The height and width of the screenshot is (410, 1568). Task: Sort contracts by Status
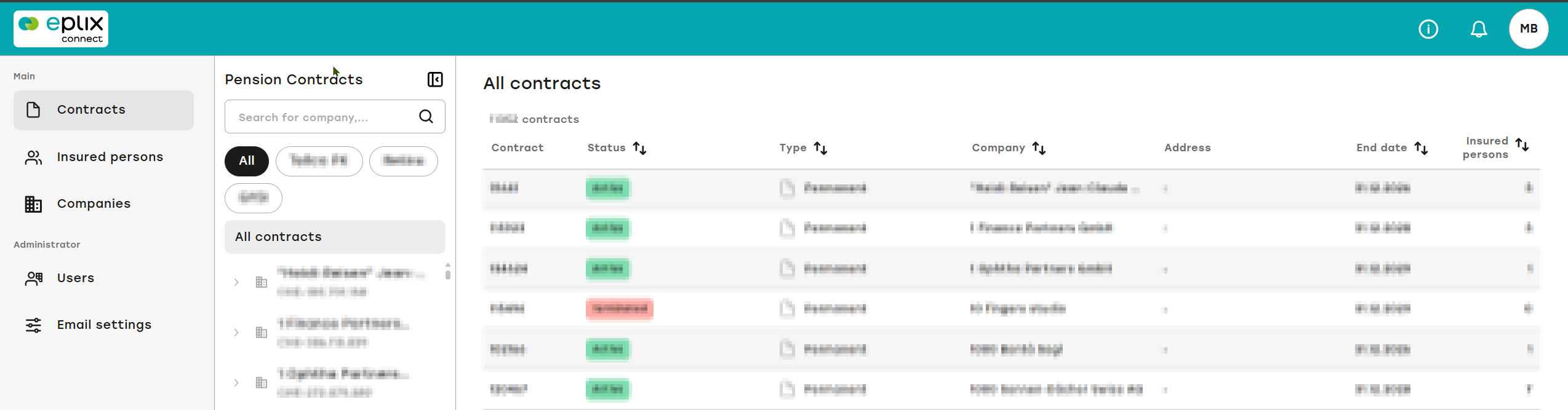[x=639, y=148]
